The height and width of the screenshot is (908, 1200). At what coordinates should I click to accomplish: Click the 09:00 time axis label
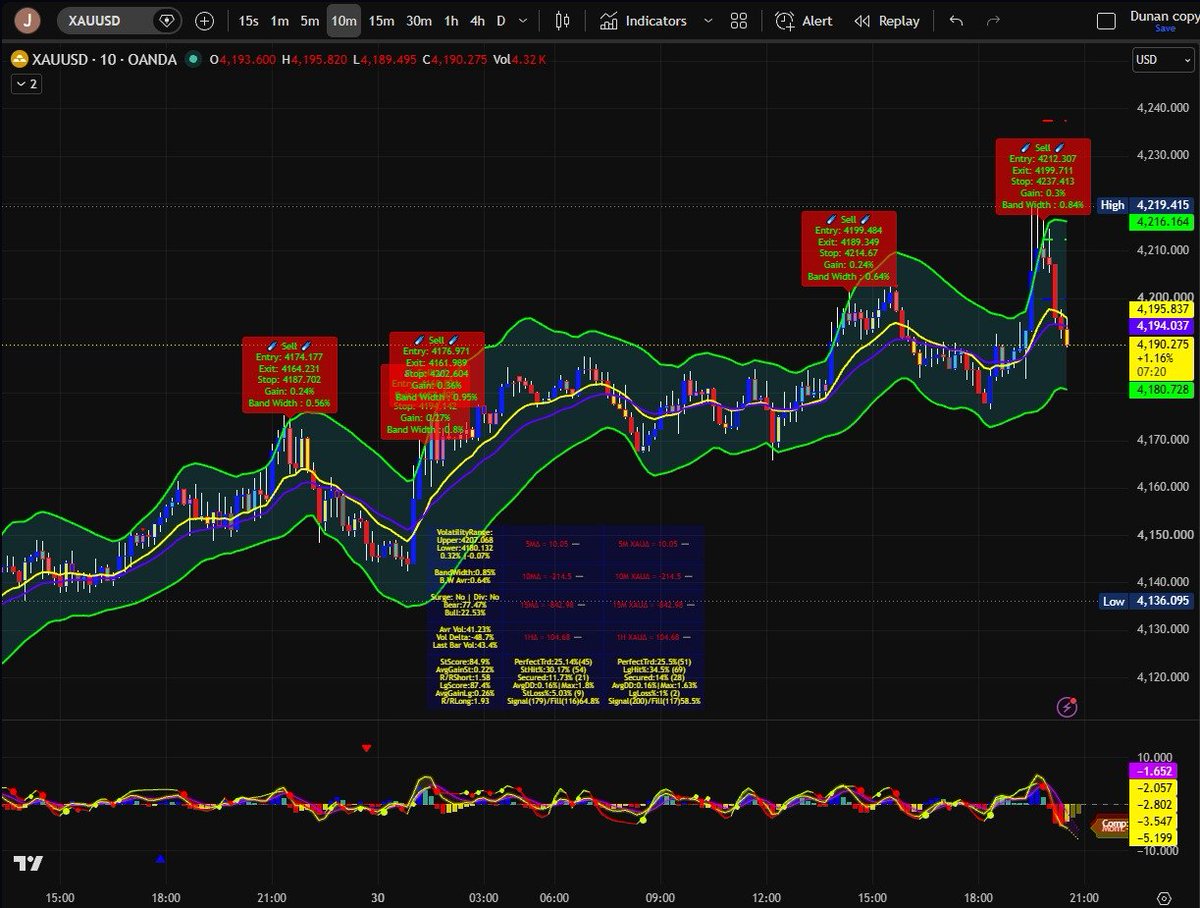tap(660, 897)
